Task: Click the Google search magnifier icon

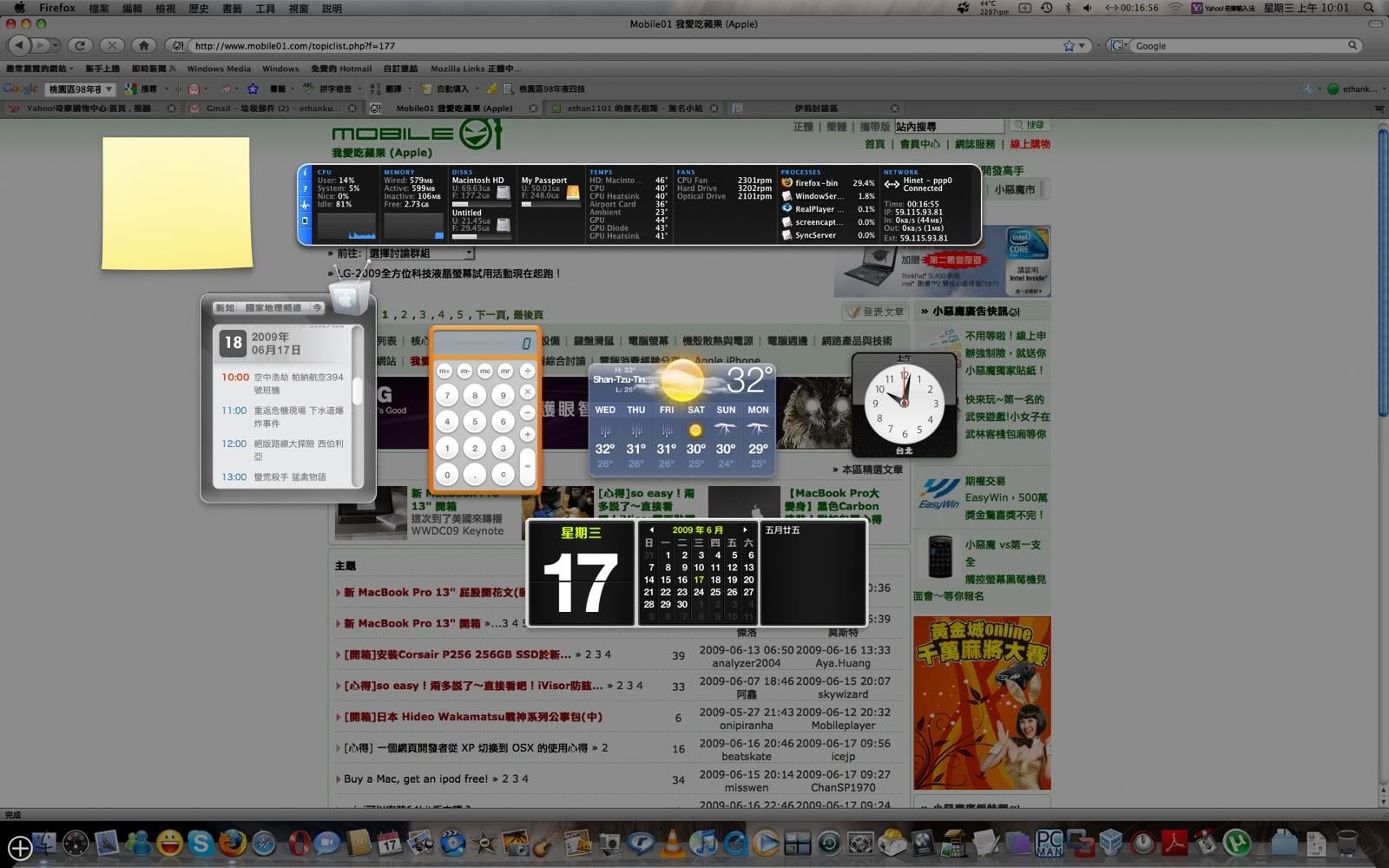Action: tap(1353, 46)
